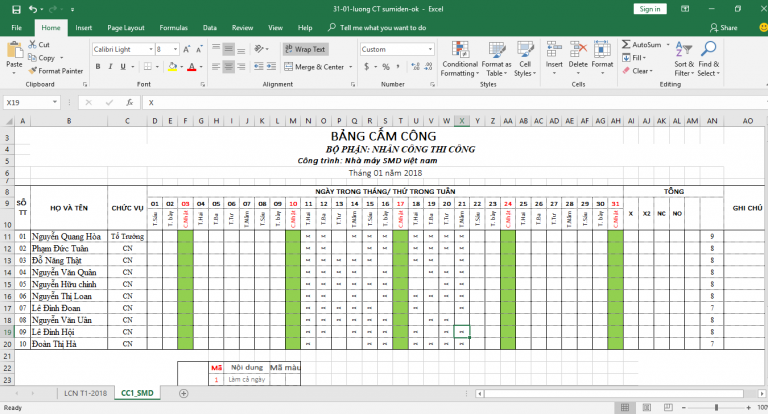The image size is (768, 414).
Task: Open Find & Select menu
Action: (x=709, y=59)
